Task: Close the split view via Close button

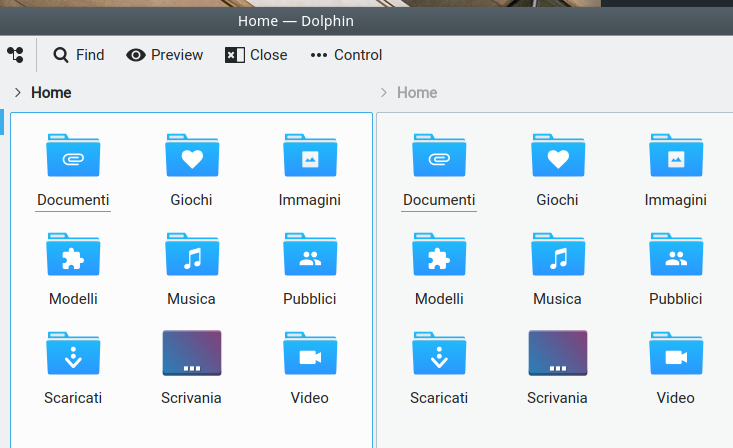Action: 256,55
